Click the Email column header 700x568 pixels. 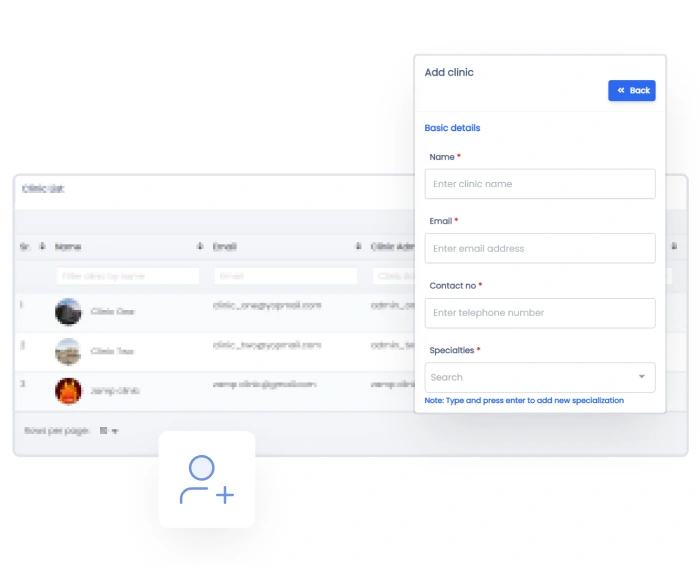click(224, 246)
